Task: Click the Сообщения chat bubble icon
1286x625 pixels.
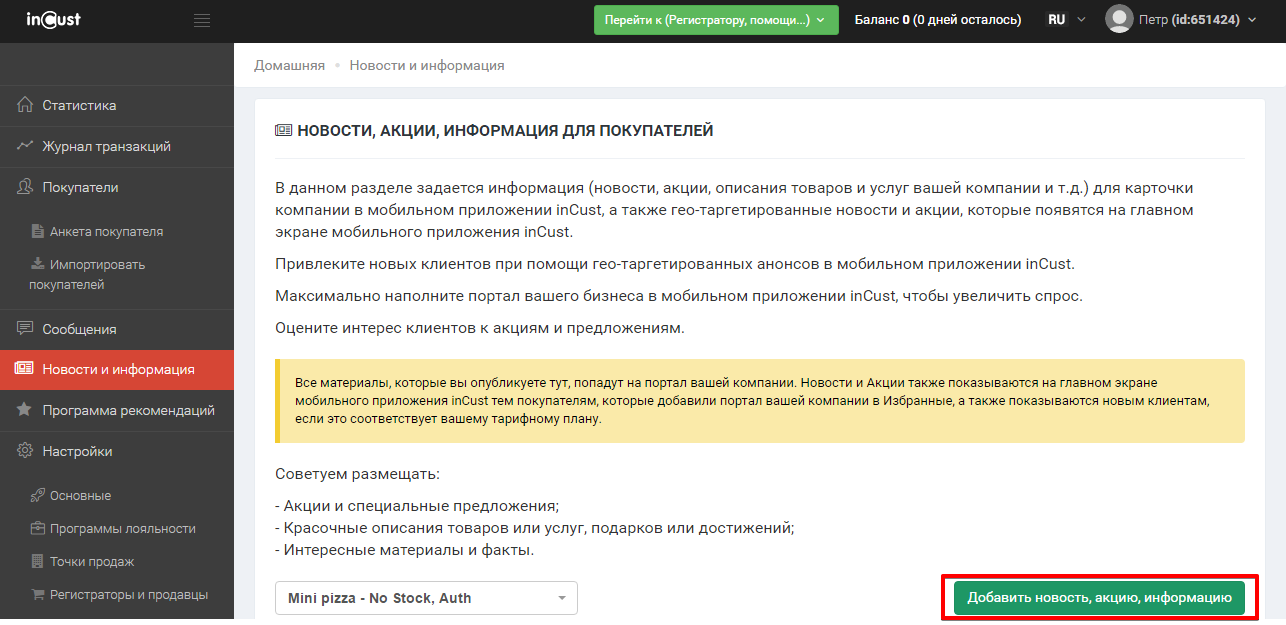Action: tap(25, 329)
